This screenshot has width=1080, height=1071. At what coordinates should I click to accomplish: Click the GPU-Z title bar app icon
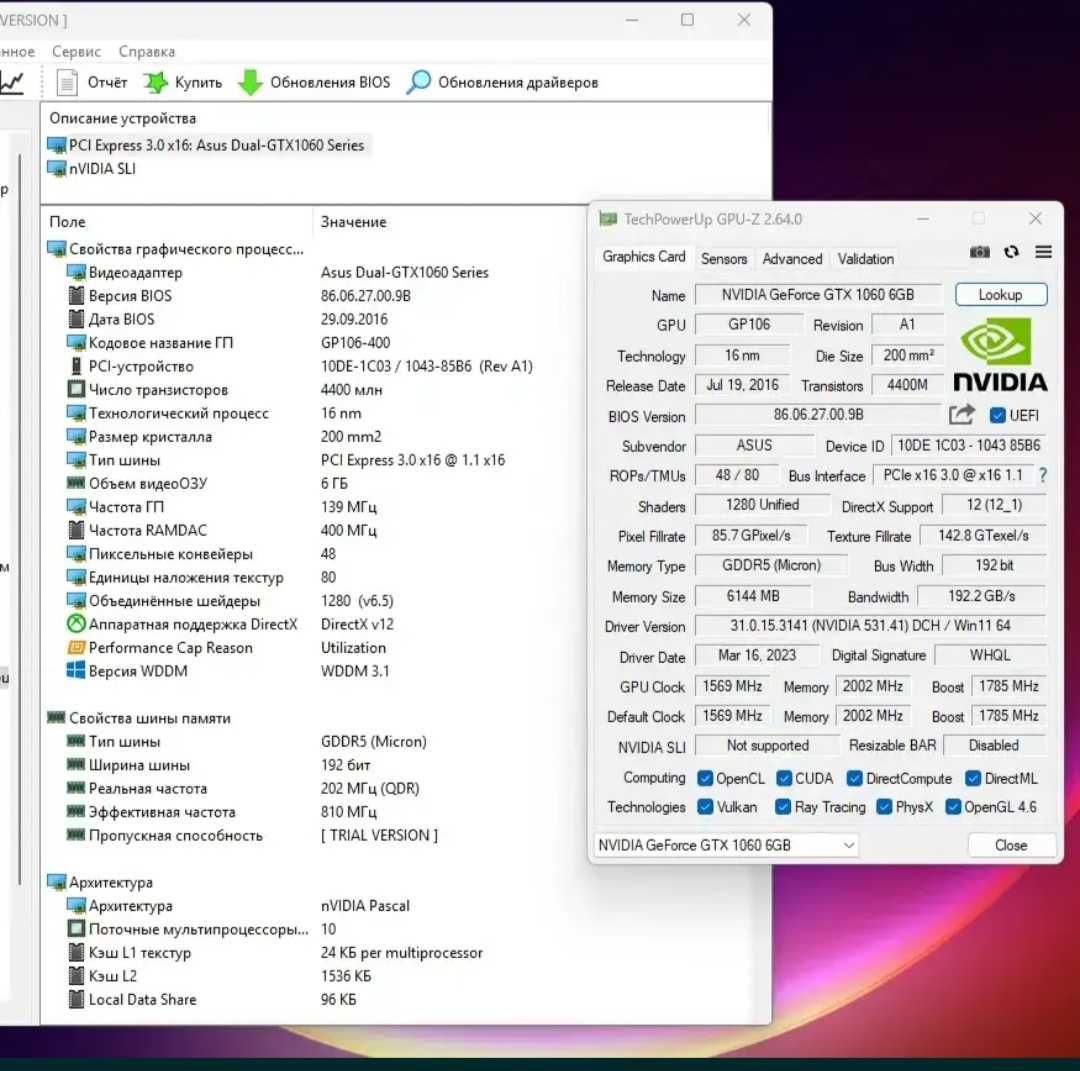608,219
